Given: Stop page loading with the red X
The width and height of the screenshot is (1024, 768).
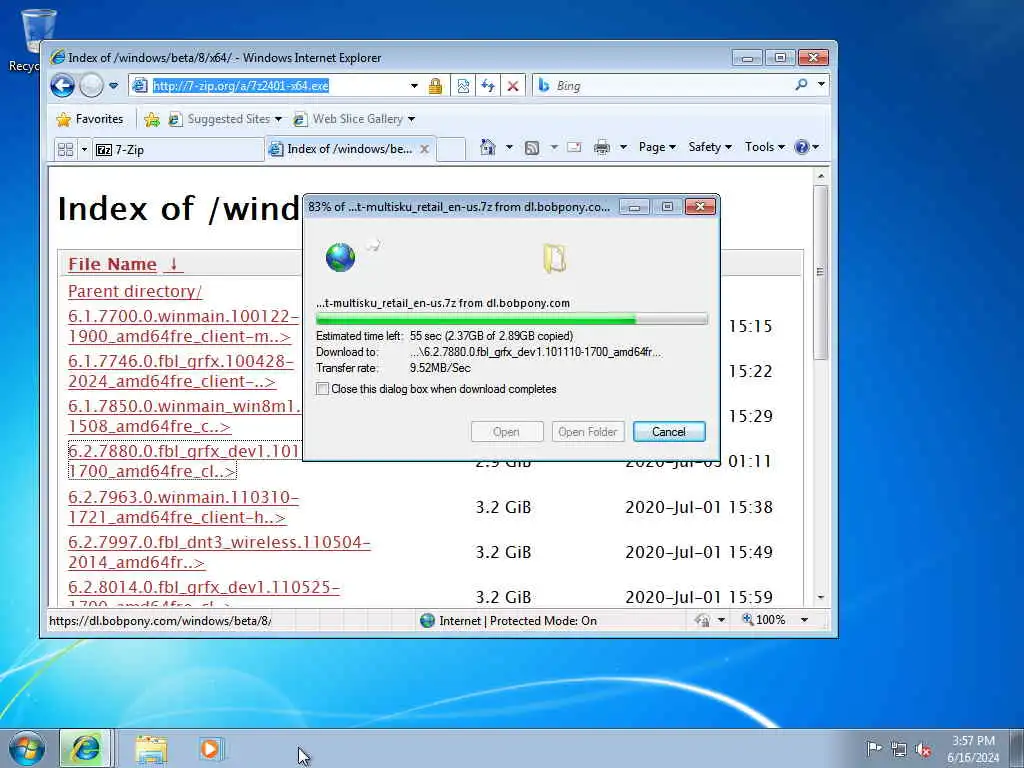Looking at the screenshot, I should 513,86.
